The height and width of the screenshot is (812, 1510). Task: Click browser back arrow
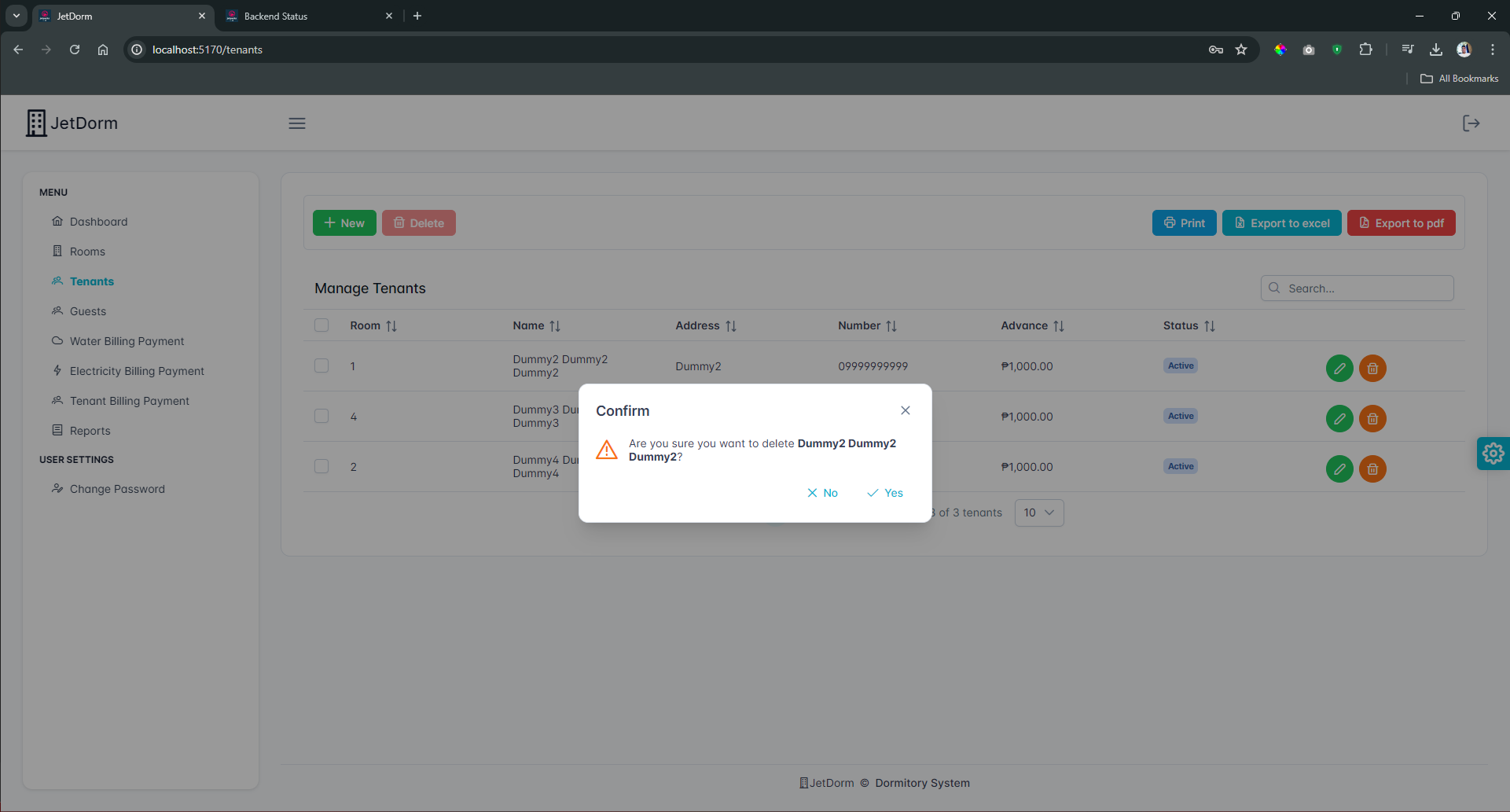(18, 50)
